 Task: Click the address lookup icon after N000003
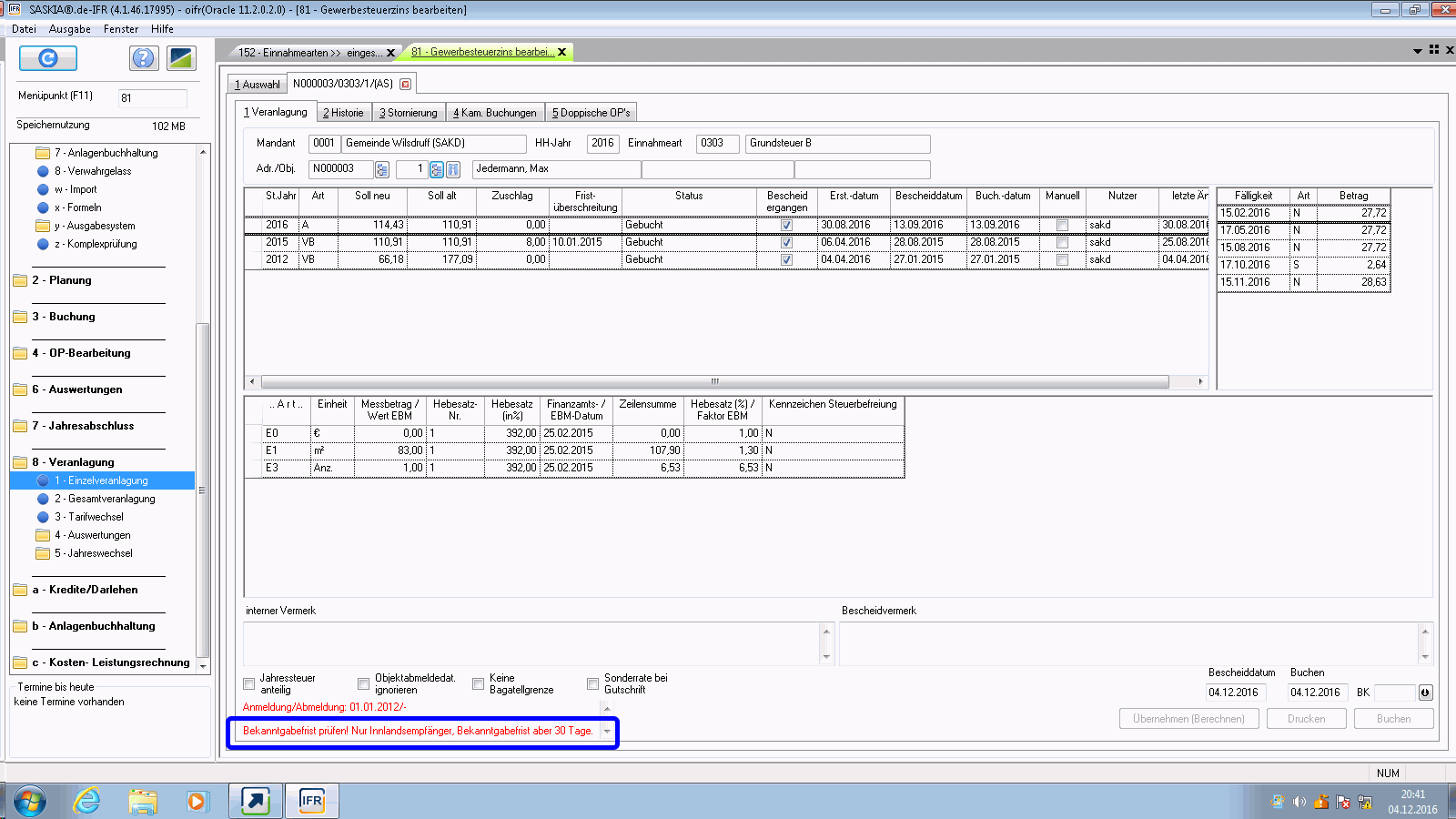point(382,169)
